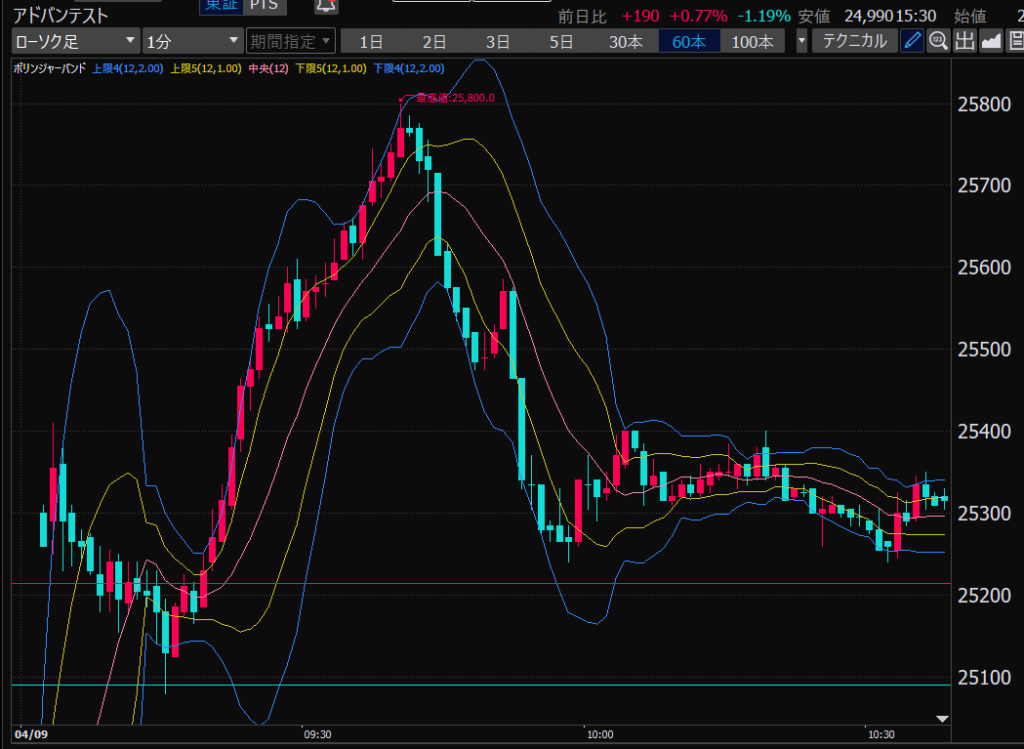Click the save icon at toolbar edge

(1015, 41)
